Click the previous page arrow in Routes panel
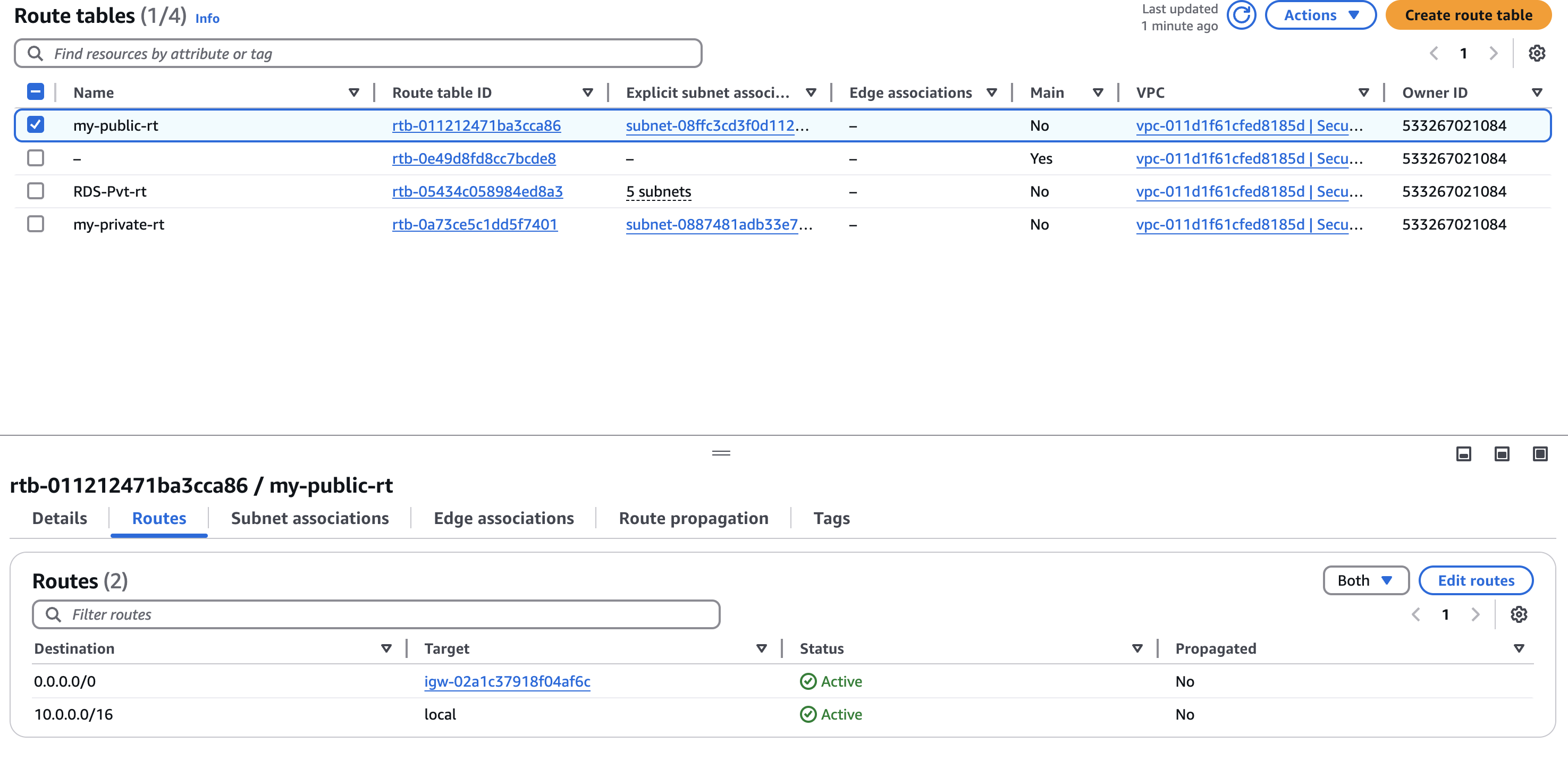Viewport: 1568px width, 760px height. [x=1416, y=614]
